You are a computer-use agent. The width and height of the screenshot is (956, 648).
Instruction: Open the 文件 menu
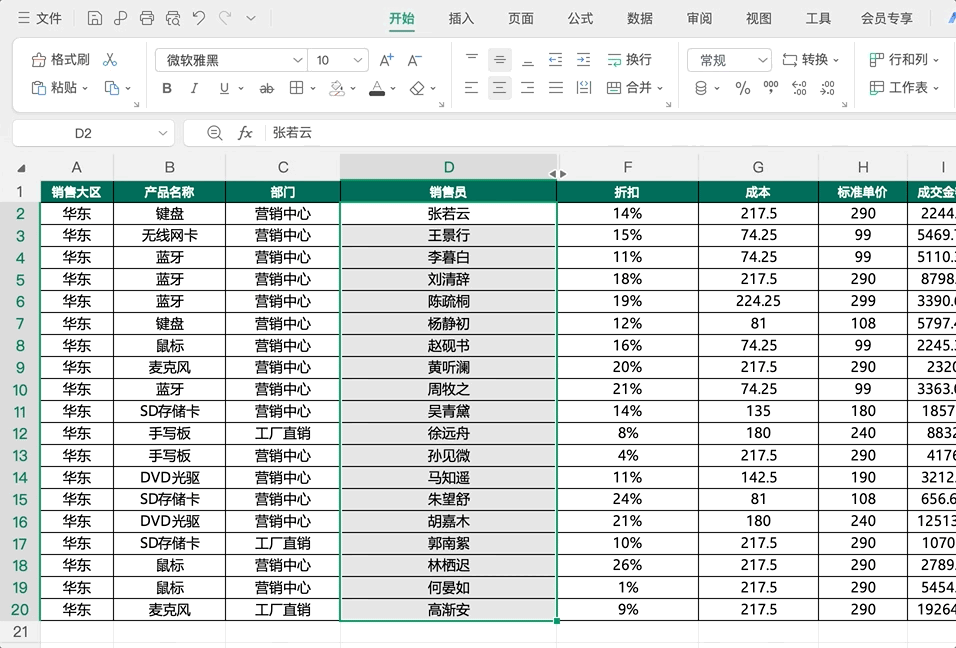(40, 18)
